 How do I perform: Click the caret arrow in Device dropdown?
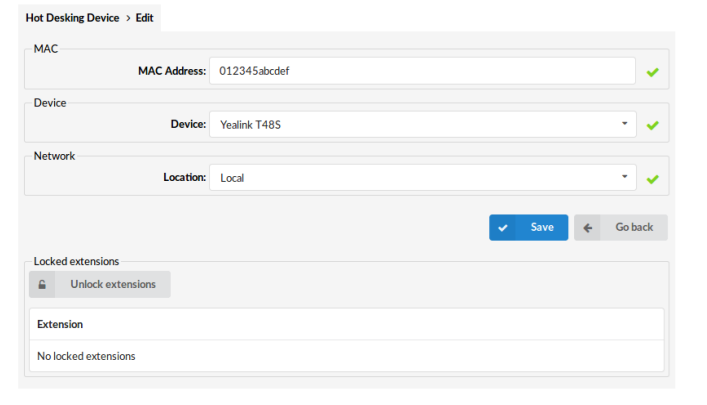(624, 124)
